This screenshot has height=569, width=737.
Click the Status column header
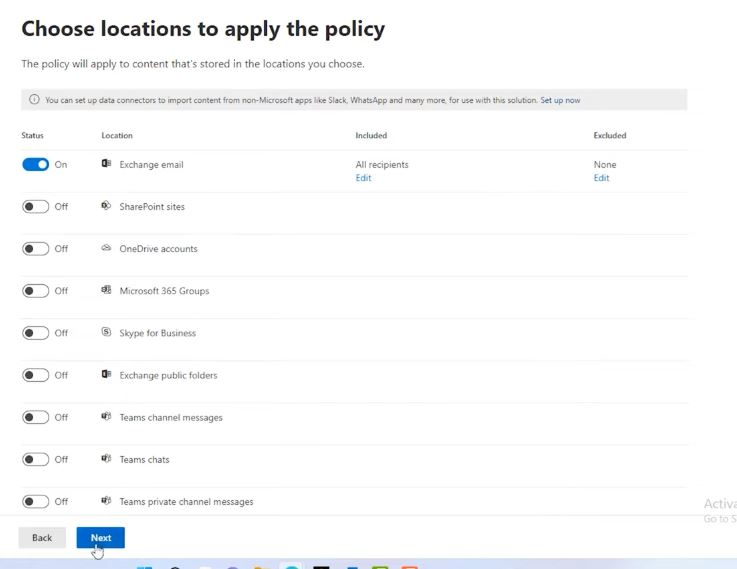coord(32,135)
